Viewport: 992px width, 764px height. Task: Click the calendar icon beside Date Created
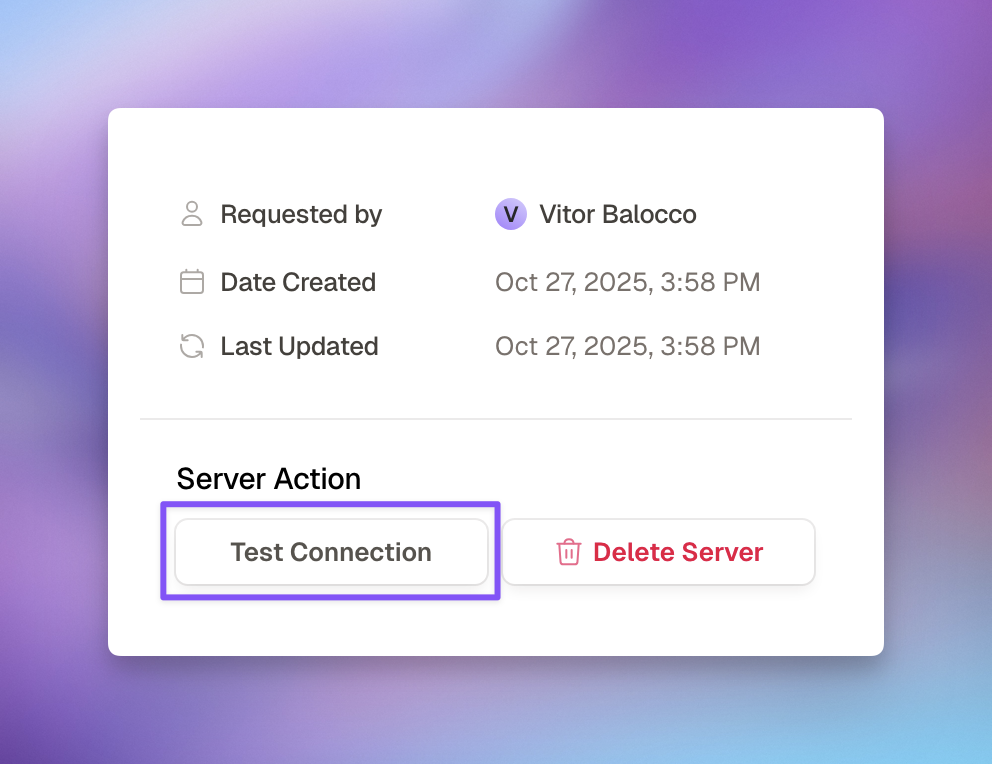191,282
